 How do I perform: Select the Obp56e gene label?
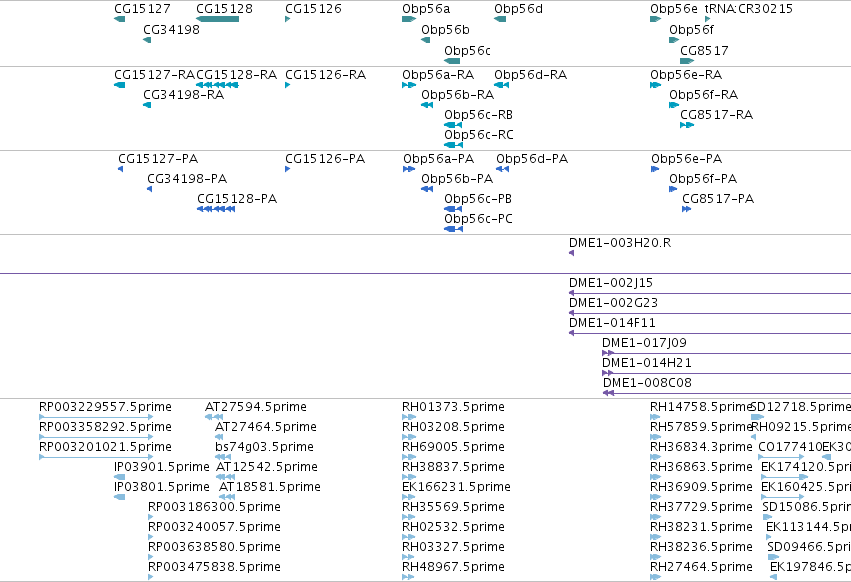(x=674, y=9)
